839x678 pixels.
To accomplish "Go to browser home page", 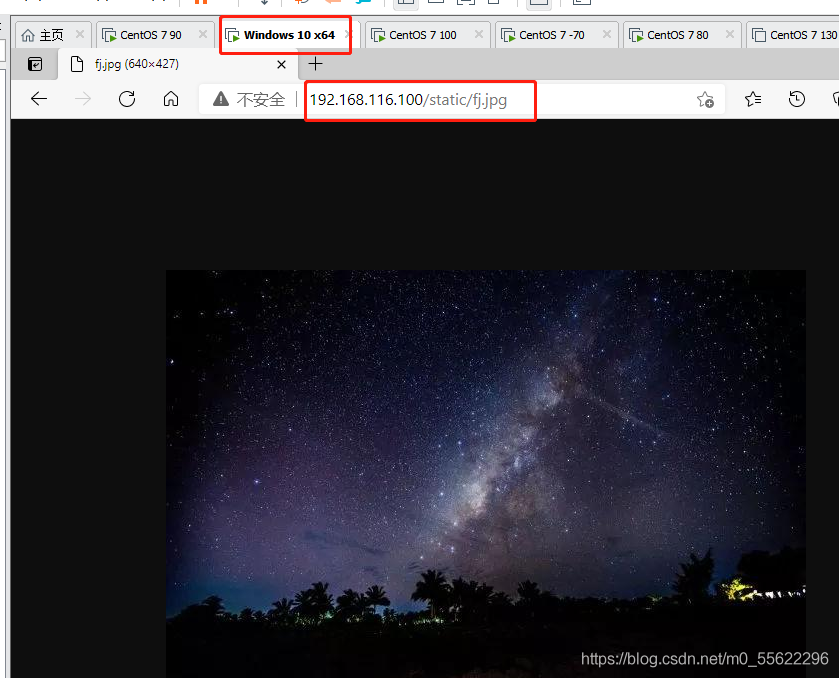I will click(171, 99).
